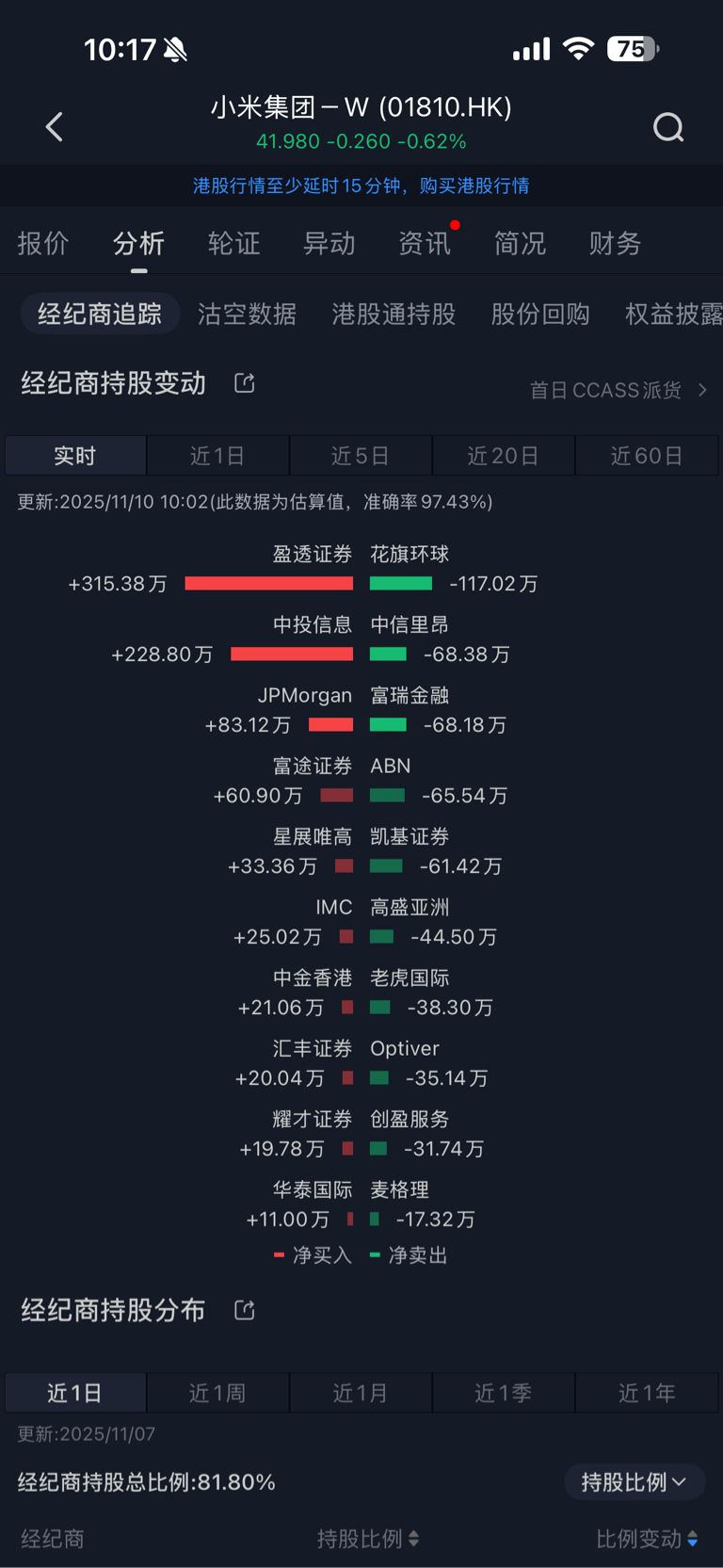Tap the 花旗环球 -117.02万 entry
This screenshot has height=1568, width=723.
tap(454, 569)
